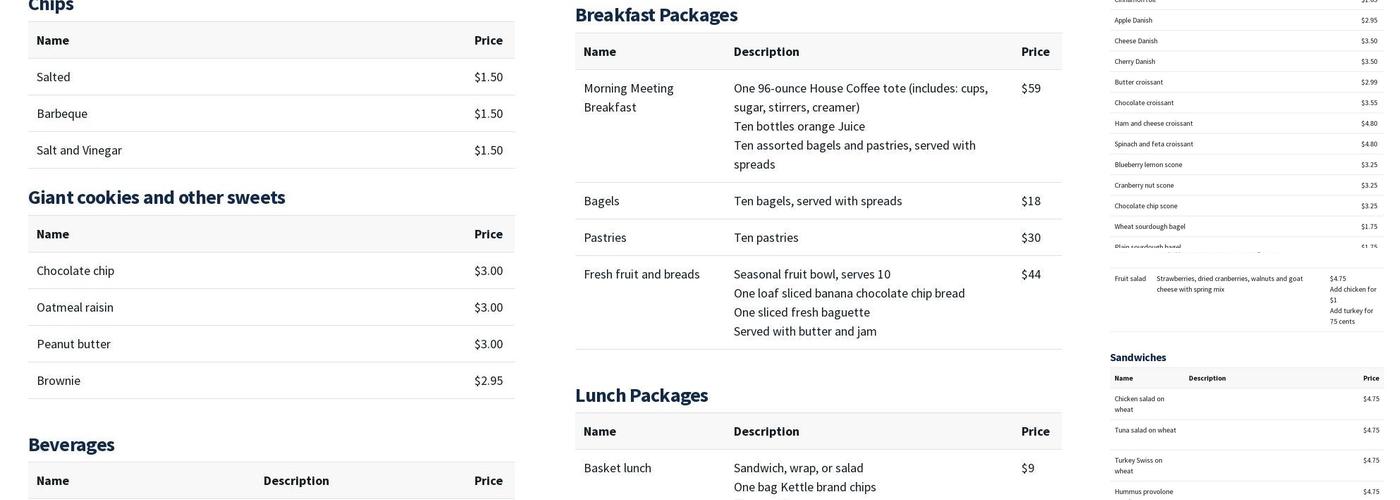Select Butter croissant in the right list
Image resolution: width=1400 pixels, height=500 pixels.
[x=1139, y=82]
